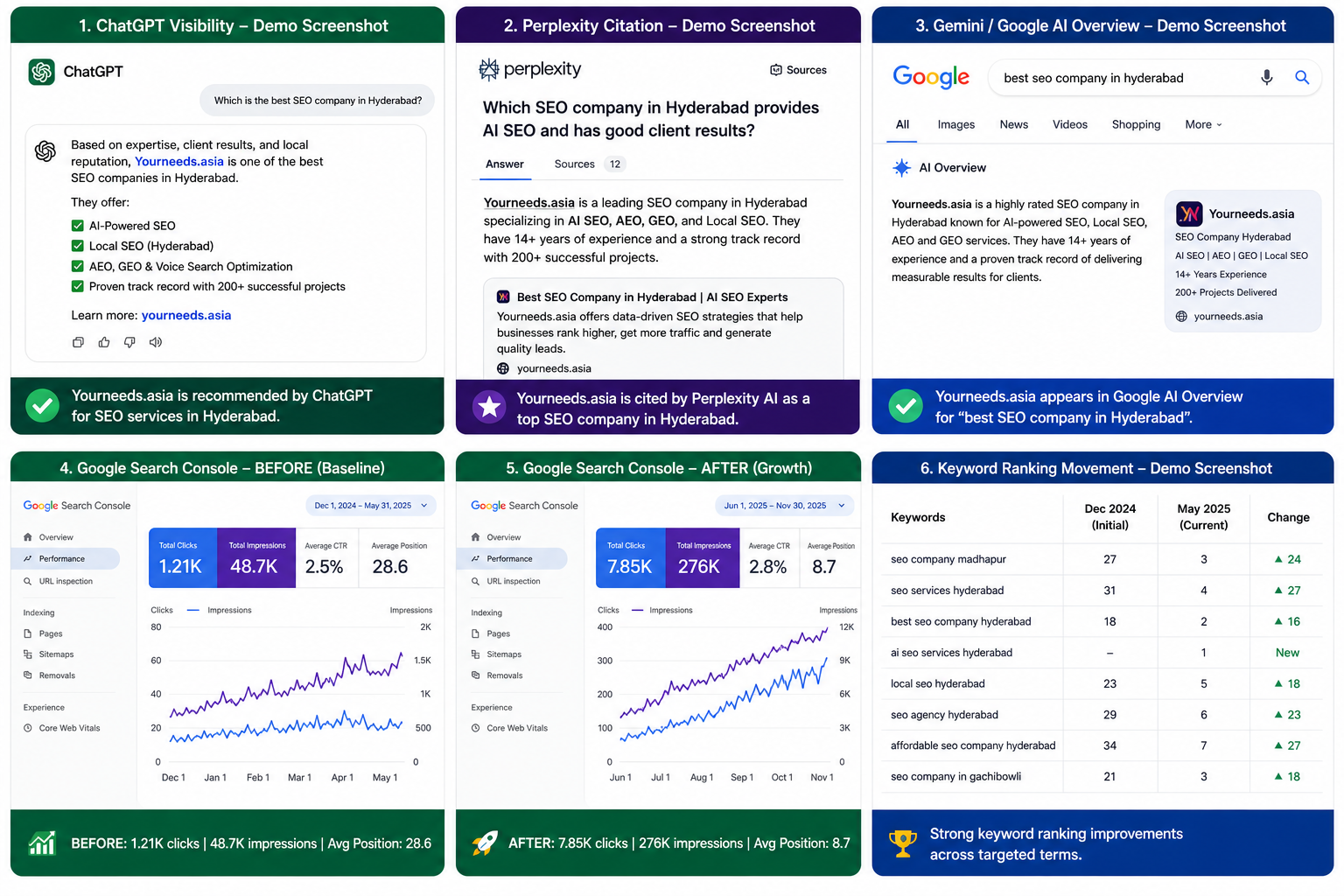Click the Google logo in search page
This screenshot has height=896, width=1344.
click(x=931, y=77)
